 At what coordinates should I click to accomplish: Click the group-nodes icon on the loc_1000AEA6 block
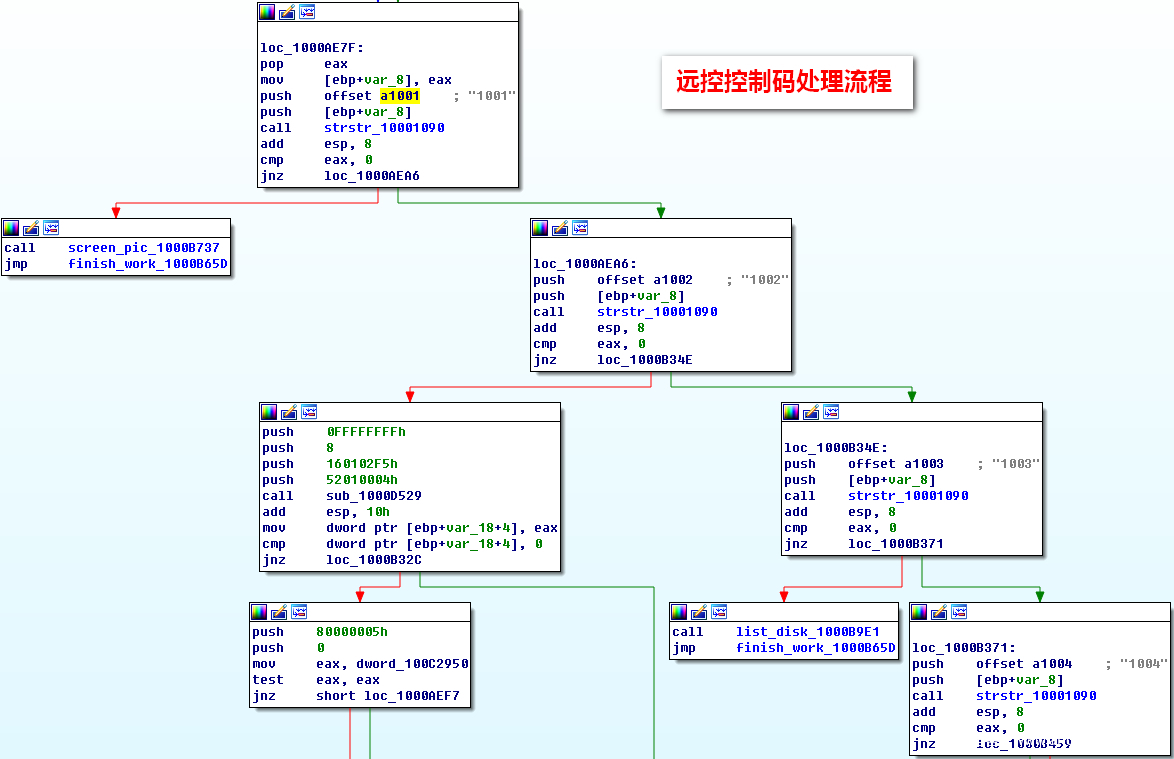point(580,228)
